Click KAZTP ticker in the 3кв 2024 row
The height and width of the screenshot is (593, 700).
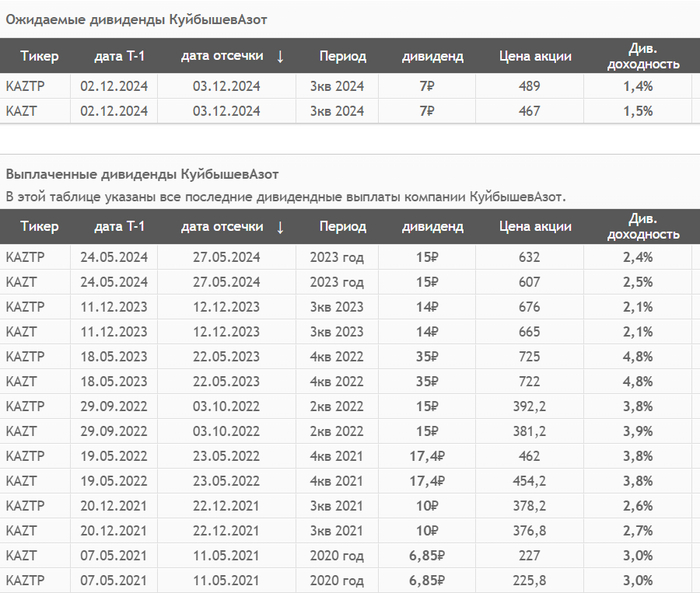point(25,86)
